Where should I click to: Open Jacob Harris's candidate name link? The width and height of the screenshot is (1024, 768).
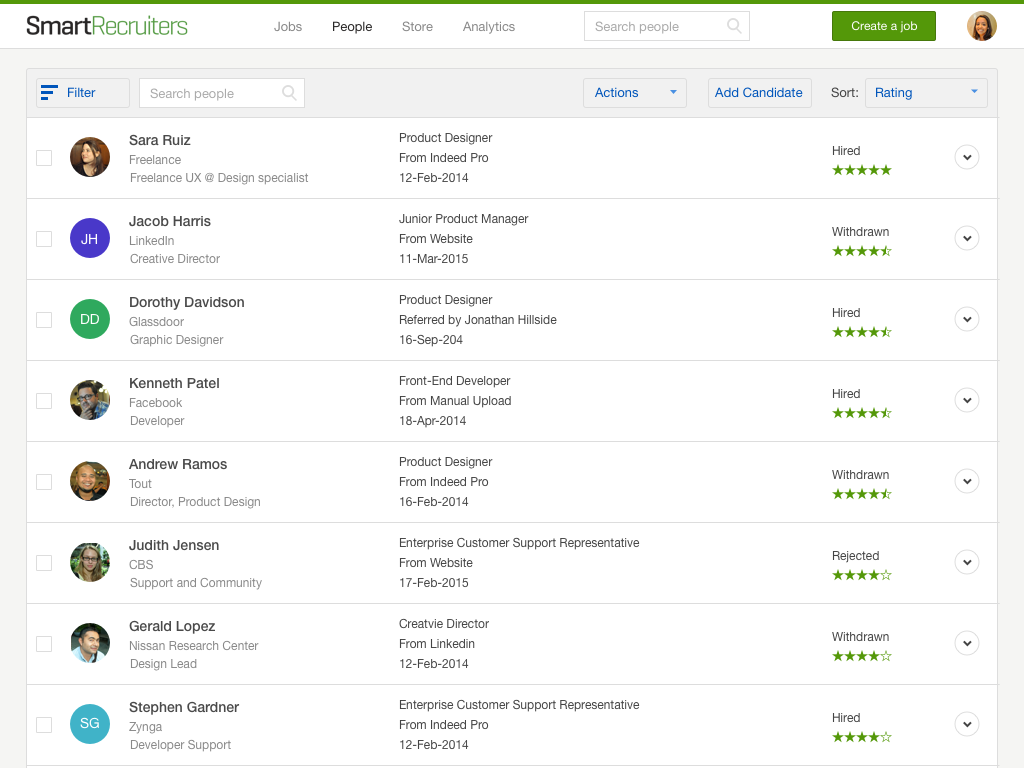tap(170, 221)
